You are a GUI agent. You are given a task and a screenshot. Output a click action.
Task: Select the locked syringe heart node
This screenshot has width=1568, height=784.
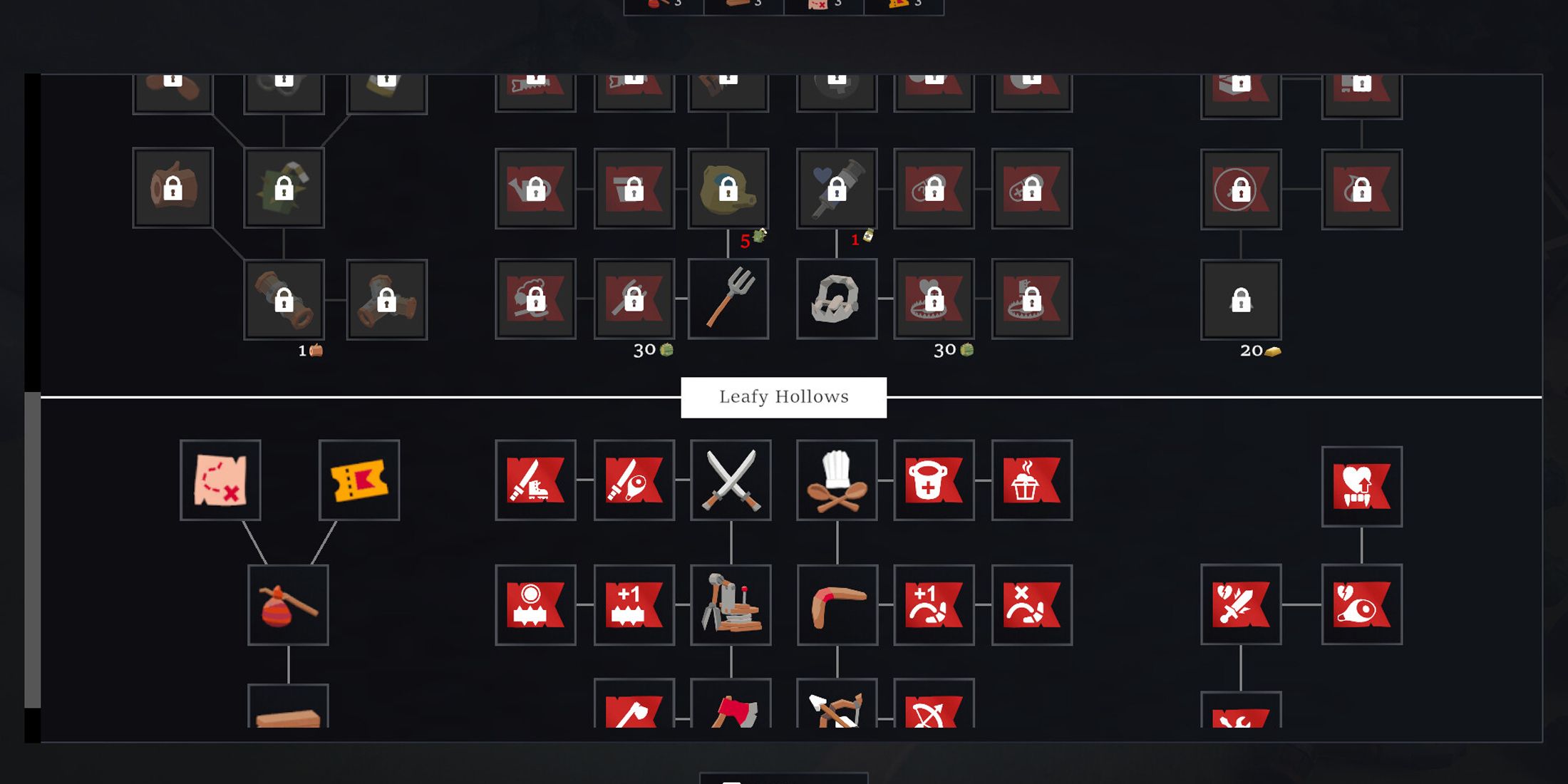click(x=837, y=189)
